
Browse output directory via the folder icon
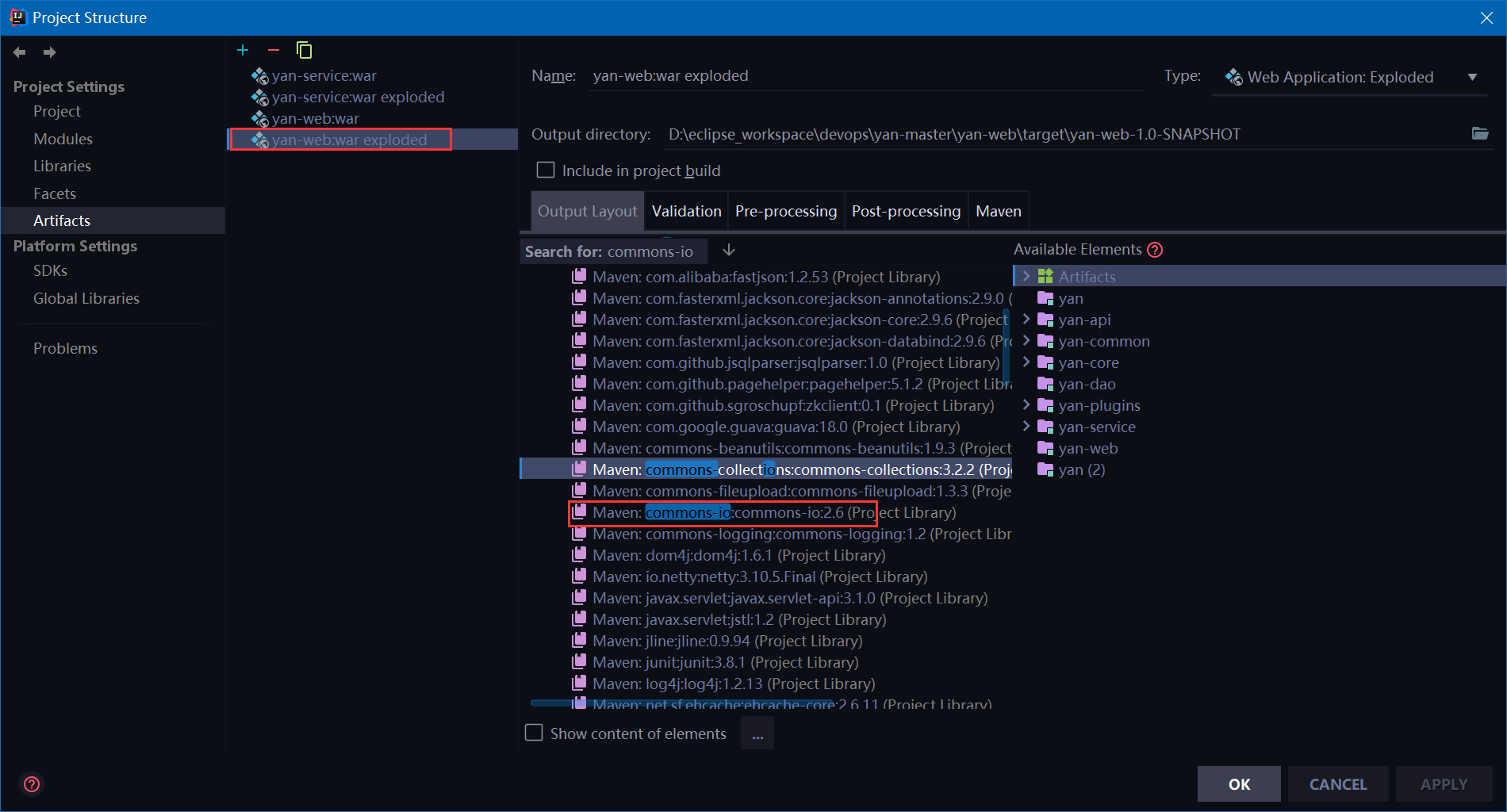[1480, 134]
